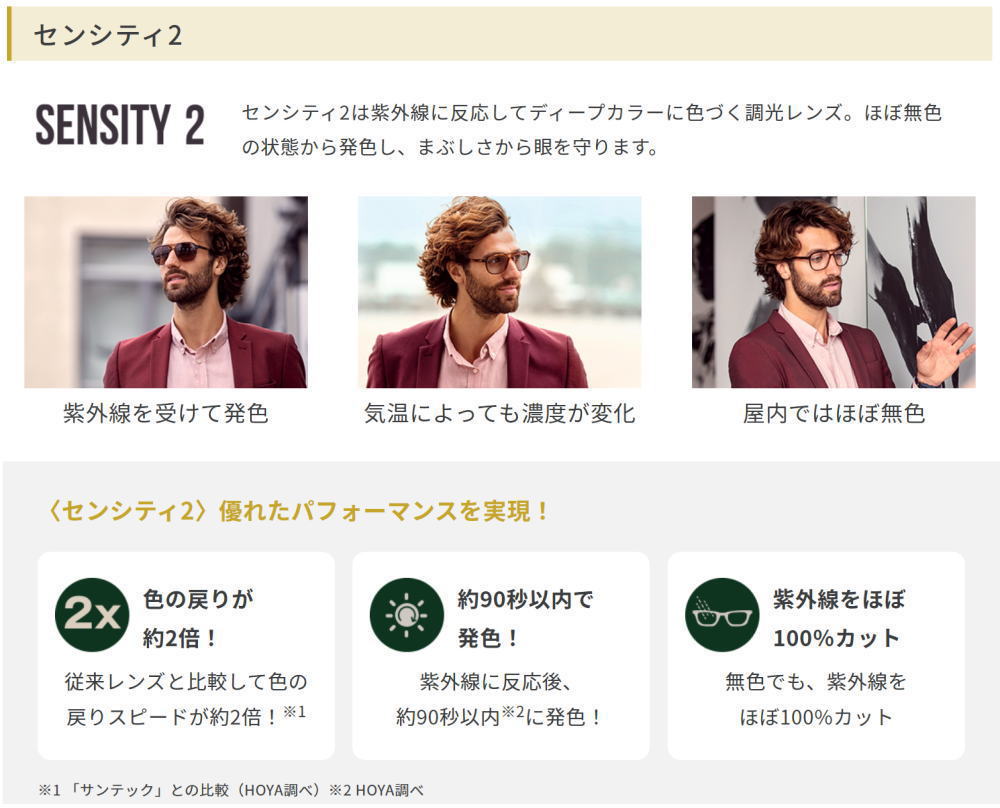Viewport: 1000px width, 808px height.
Task: Click the SENSITY 2 logo
Action: pos(120,124)
